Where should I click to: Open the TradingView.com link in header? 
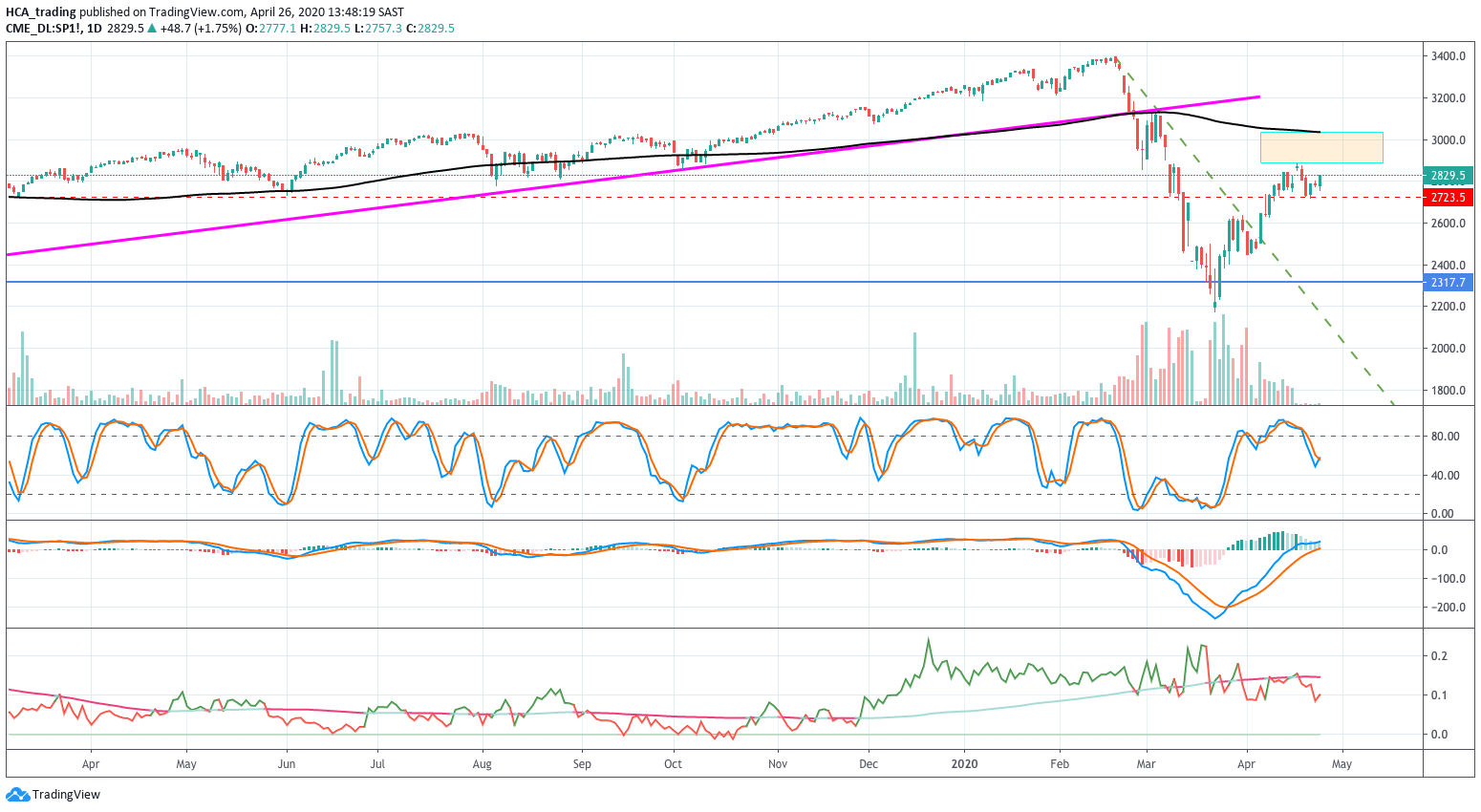(x=196, y=12)
